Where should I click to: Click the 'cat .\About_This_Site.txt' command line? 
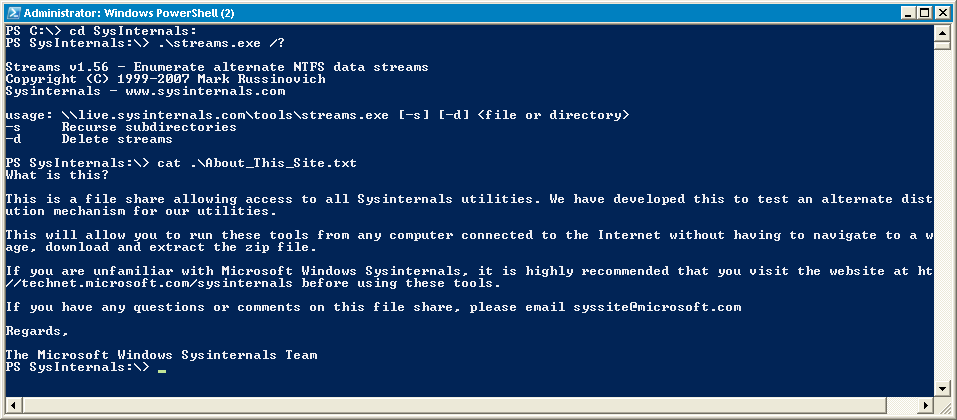[257, 164]
